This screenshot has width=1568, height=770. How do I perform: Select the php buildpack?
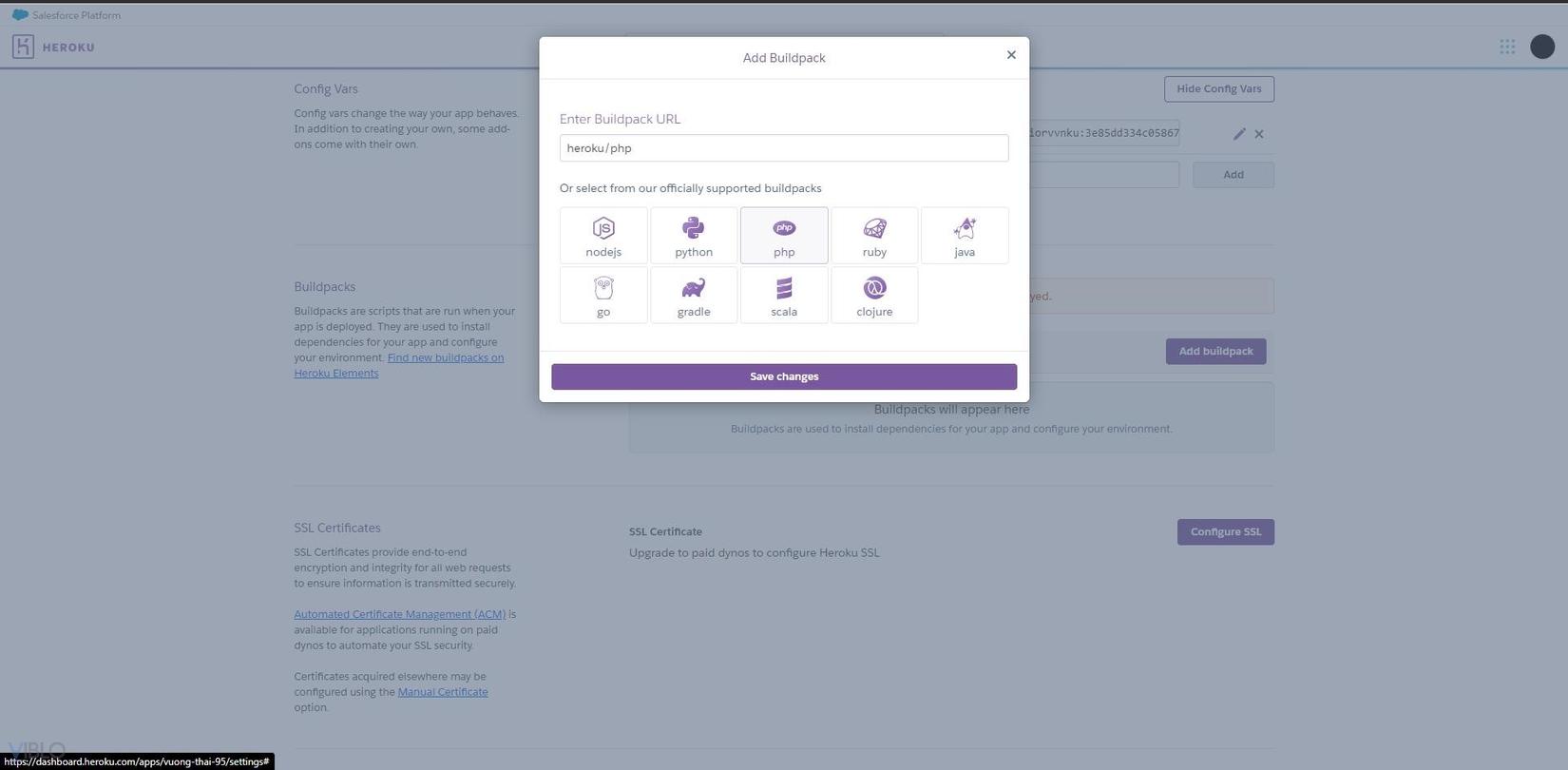[x=784, y=236]
